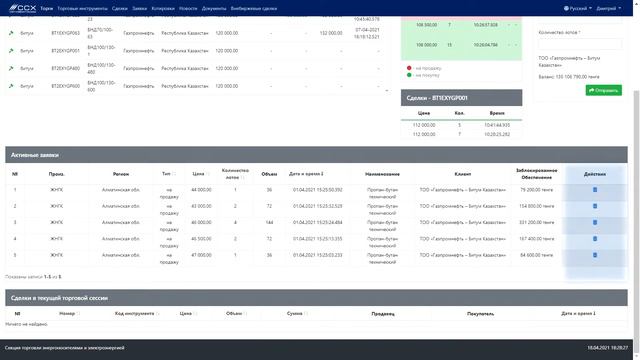Image resolution: width=640 pixels, height=360 pixels.
Task: Click the gavel icon for BT2EXYGP480
Action: coord(11,68)
